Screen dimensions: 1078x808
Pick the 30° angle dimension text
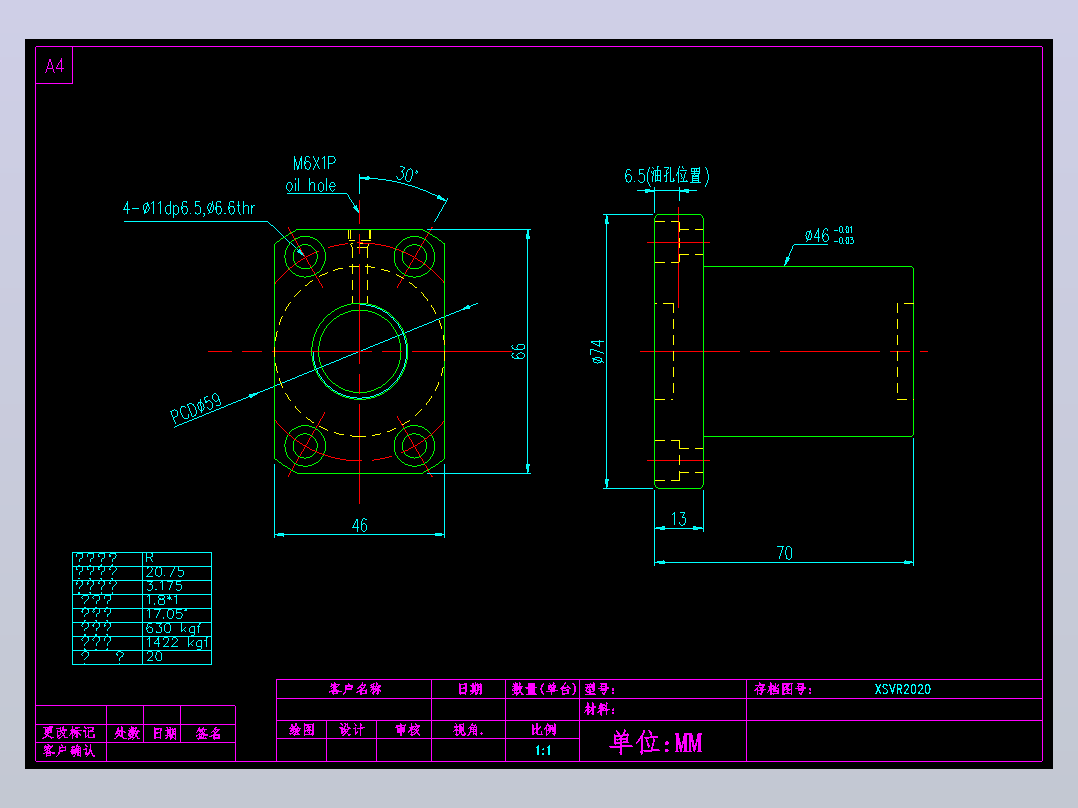(406, 174)
